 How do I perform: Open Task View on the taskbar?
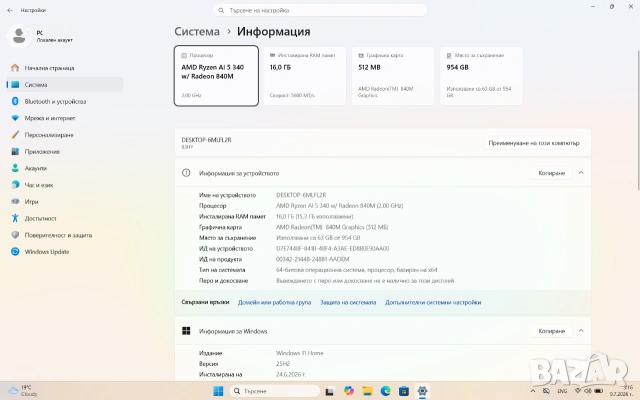click(330, 391)
